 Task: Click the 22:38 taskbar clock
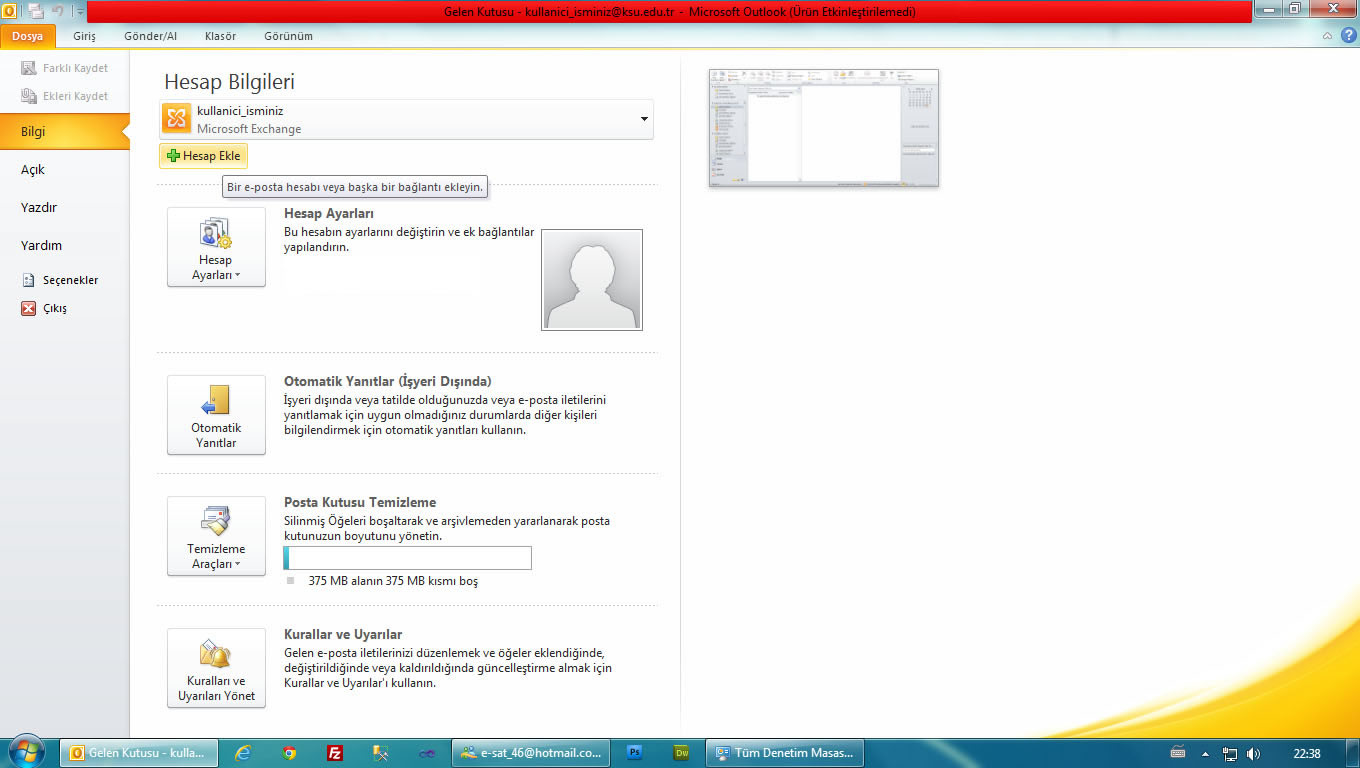tap(1307, 753)
